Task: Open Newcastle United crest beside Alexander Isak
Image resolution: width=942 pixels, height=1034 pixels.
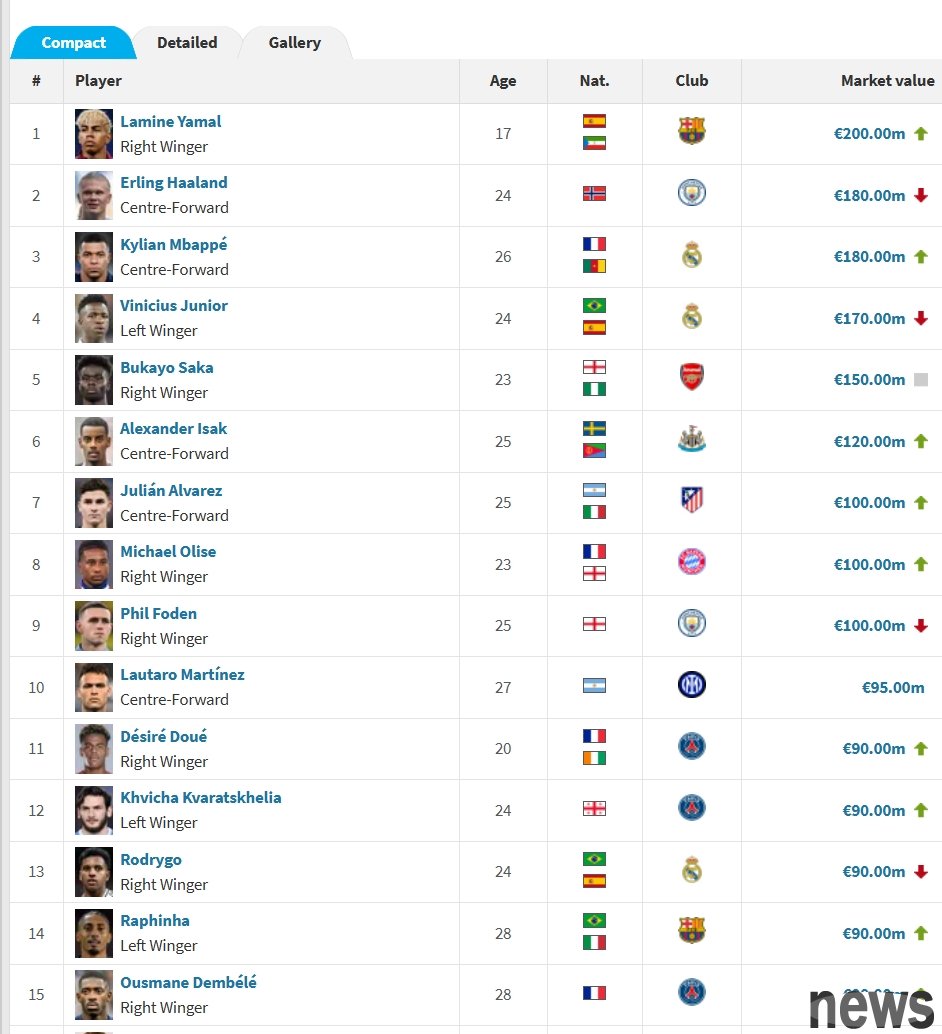Action: [x=691, y=439]
